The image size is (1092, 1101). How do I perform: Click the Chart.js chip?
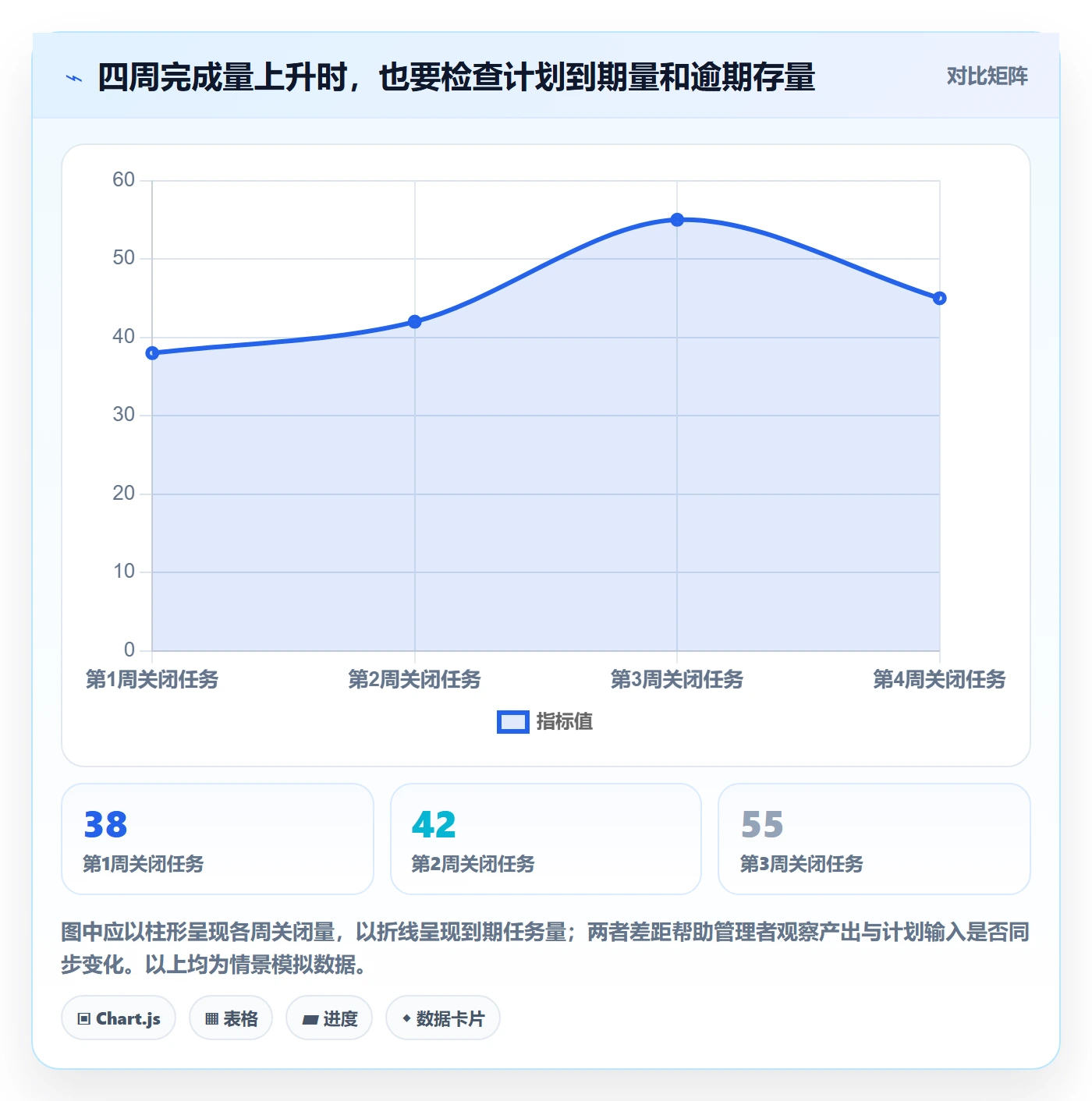pos(119,1018)
